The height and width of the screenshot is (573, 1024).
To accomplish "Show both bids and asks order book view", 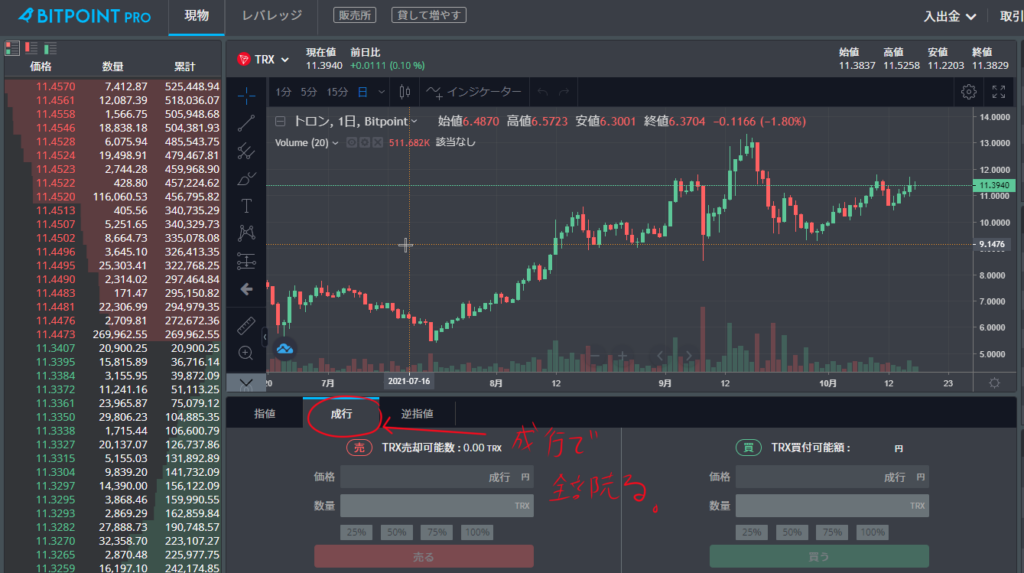I will click(x=12, y=48).
